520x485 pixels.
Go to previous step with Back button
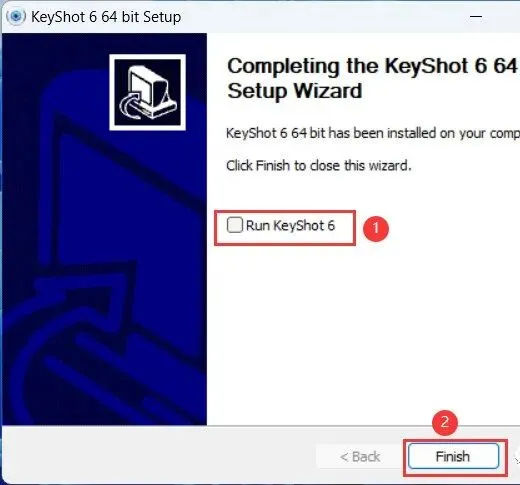pos(360,456)
